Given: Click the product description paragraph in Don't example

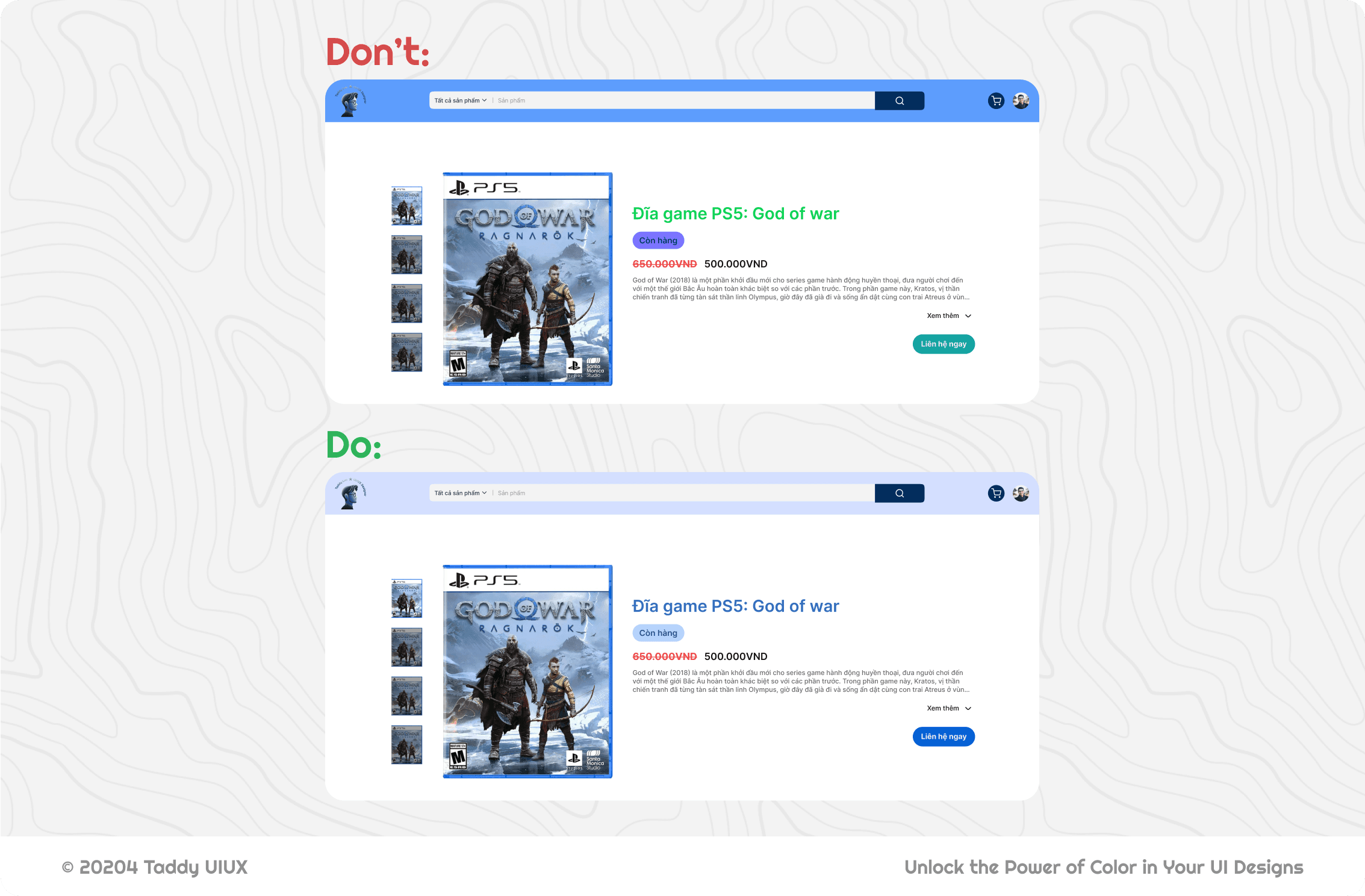Looking at the screenshot, I should pos(801,288).
